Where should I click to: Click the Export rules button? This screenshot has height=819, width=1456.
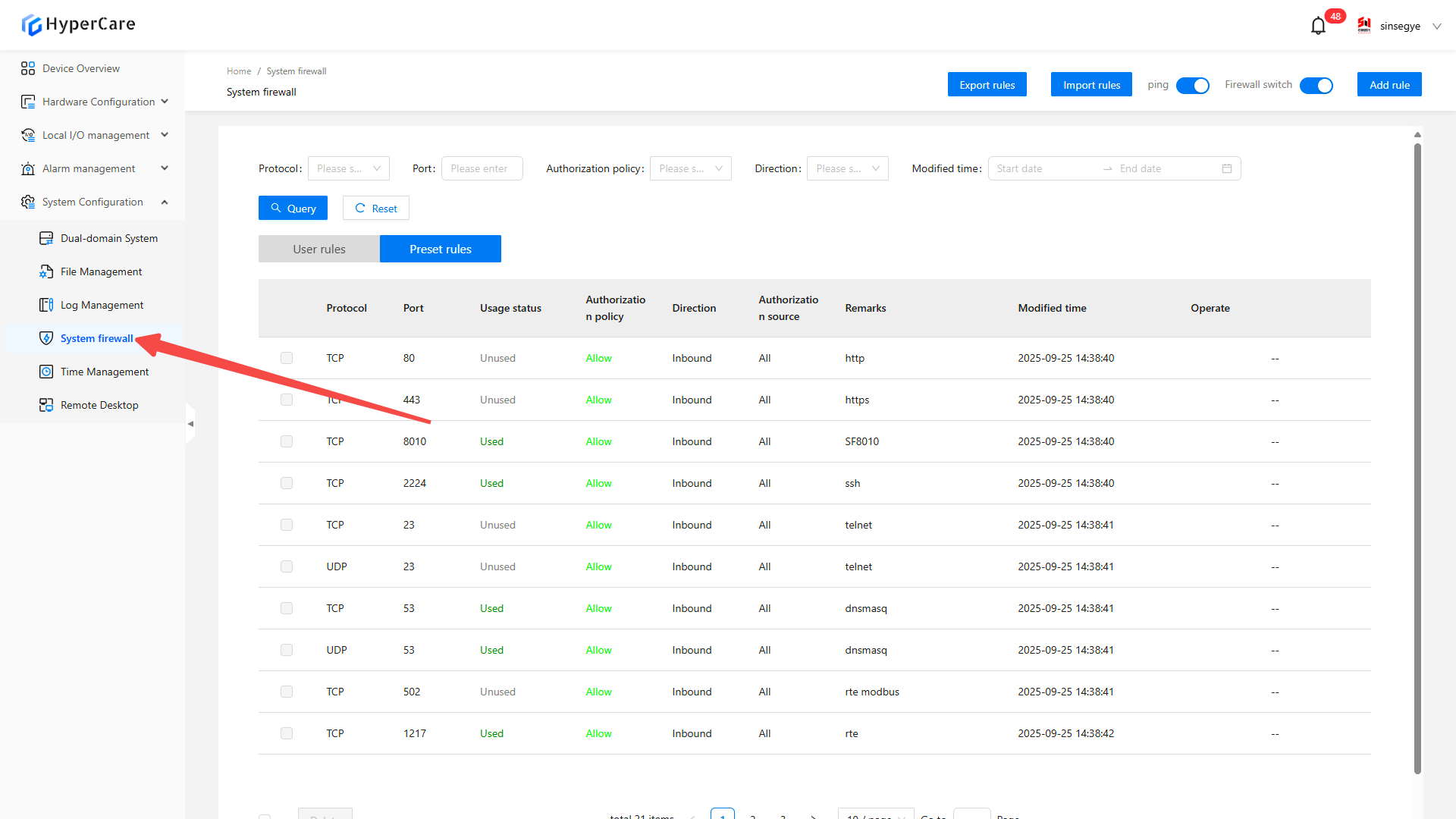coord(987,85)
